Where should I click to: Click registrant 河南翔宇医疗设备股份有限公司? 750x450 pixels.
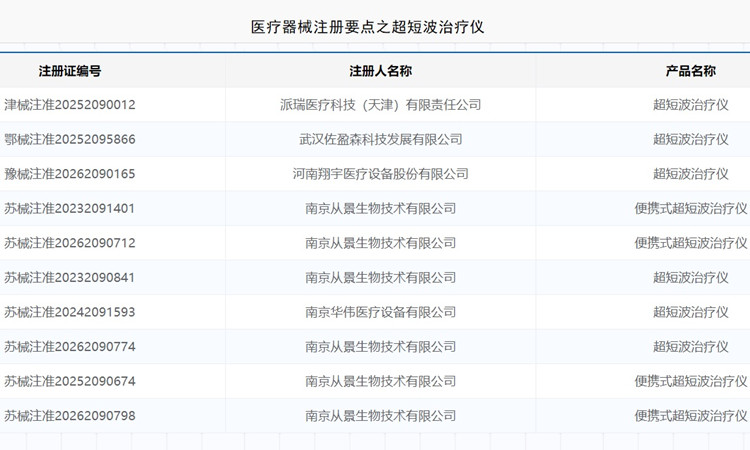380,174
